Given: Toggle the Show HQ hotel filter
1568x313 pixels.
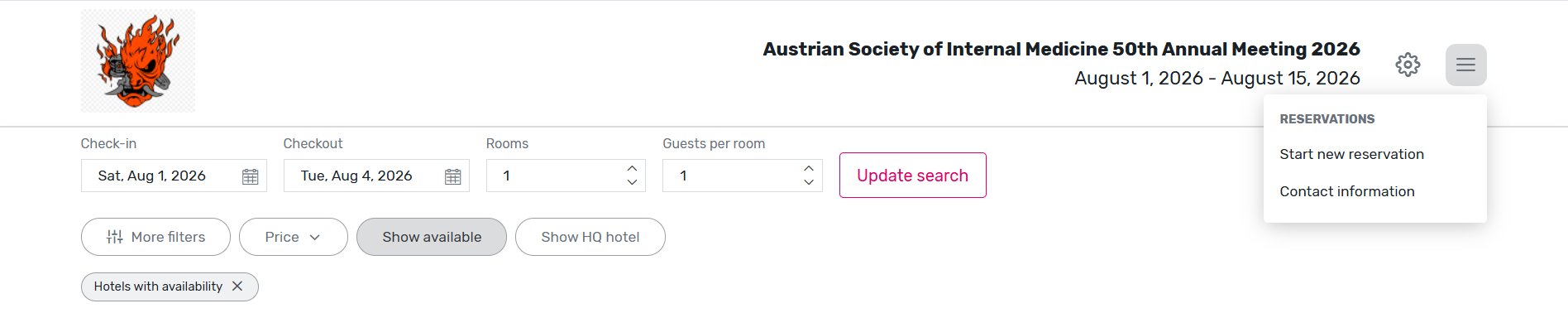Looking at the screenshot, I should (x=590, y=237).
